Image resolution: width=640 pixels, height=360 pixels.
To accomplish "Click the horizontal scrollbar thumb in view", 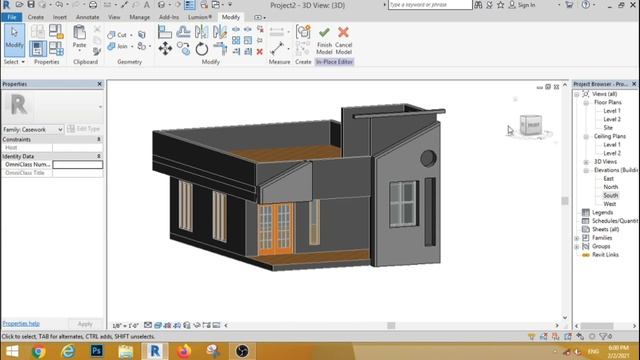I will 391,325.
